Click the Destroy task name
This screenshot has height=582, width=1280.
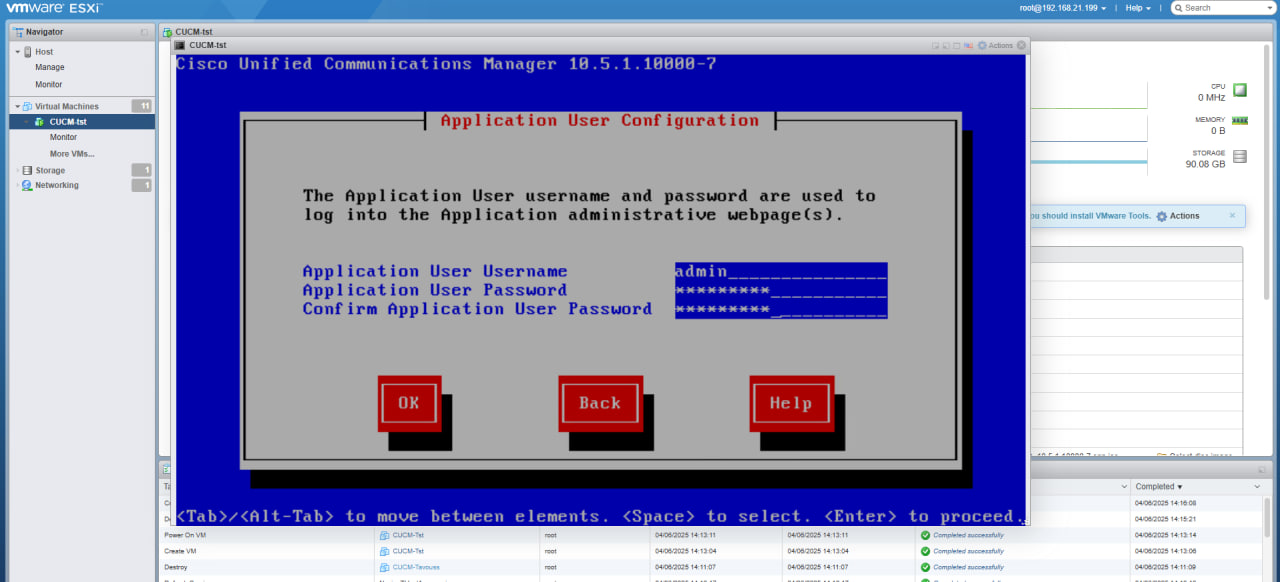click(x=177, y=567)
